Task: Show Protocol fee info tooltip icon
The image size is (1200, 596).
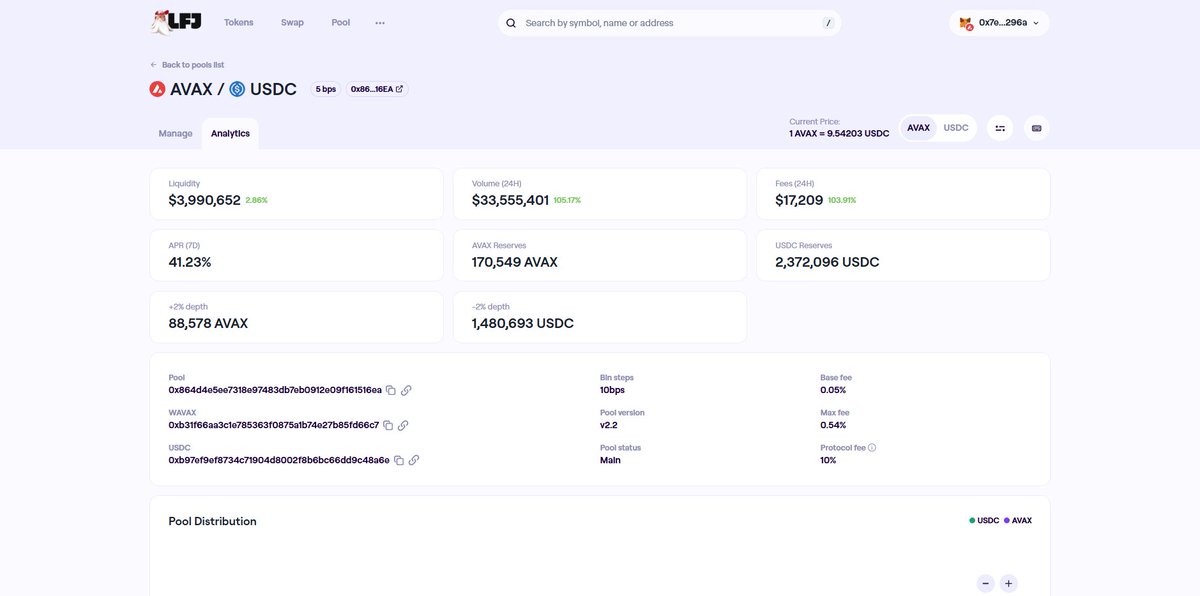Action: [872, 448]
